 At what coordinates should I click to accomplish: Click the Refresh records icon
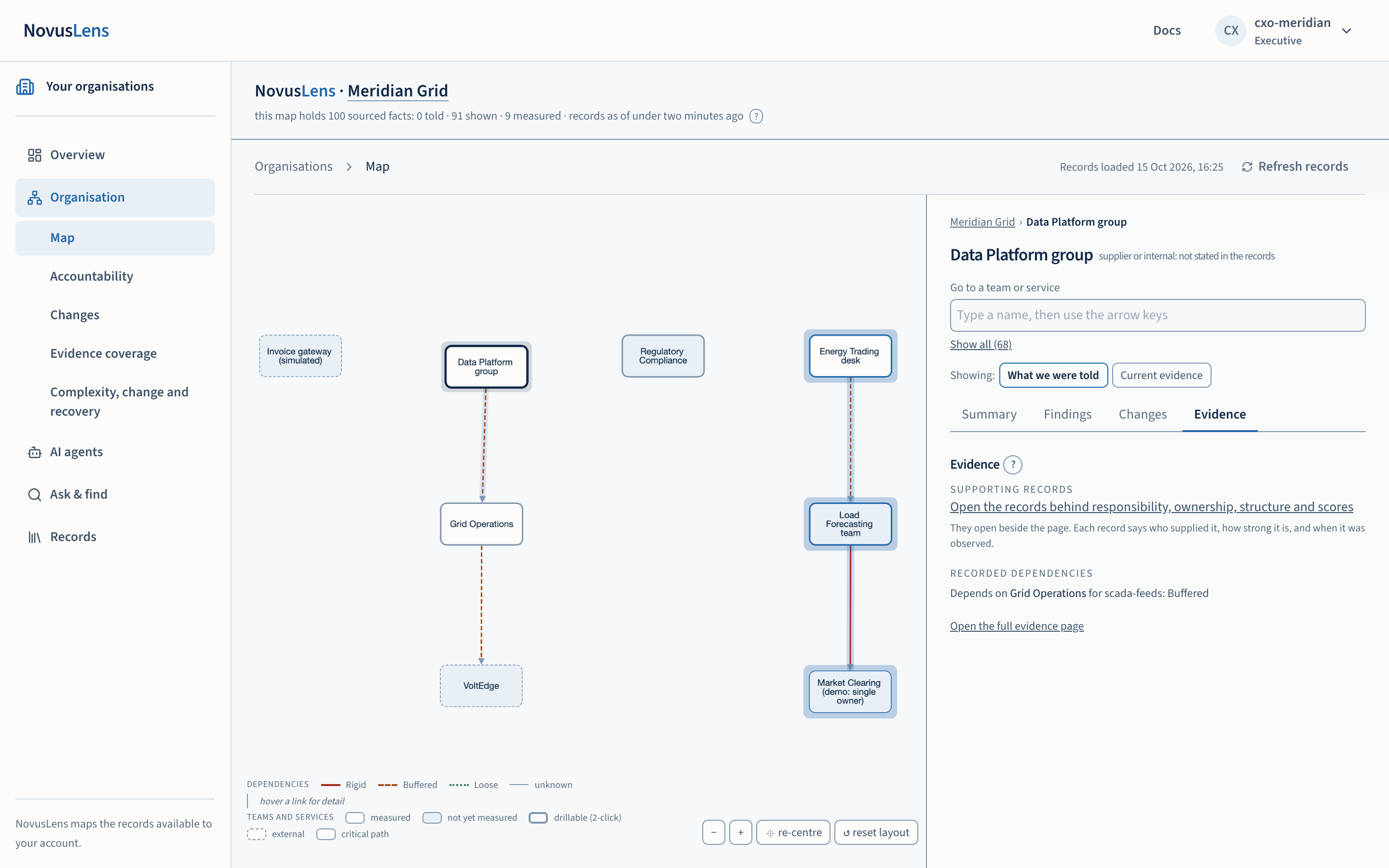pos(1247,167)
